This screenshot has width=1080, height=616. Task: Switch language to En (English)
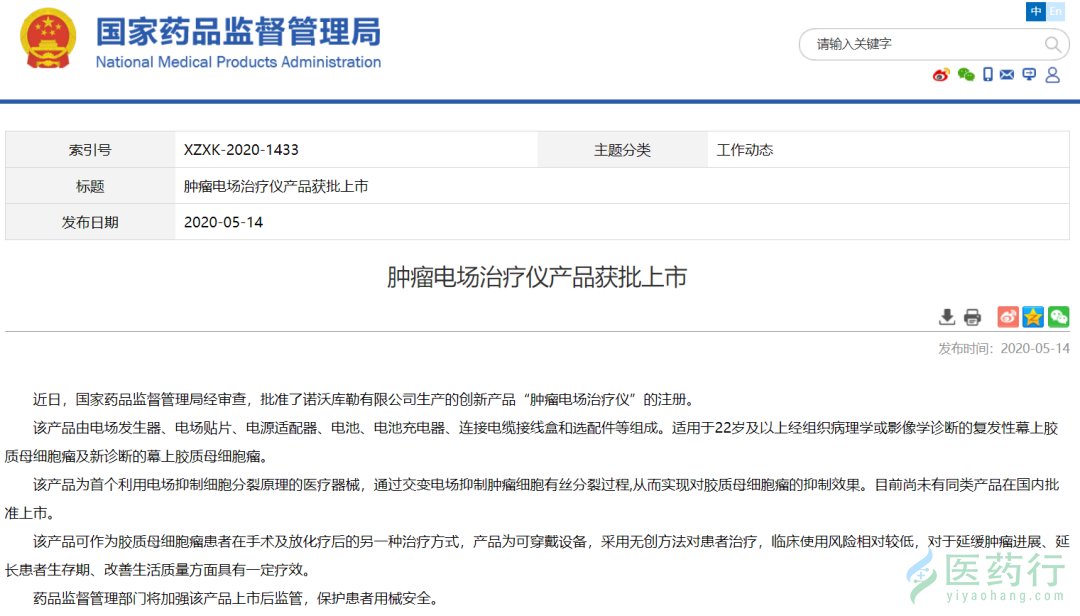point(1056,11)
